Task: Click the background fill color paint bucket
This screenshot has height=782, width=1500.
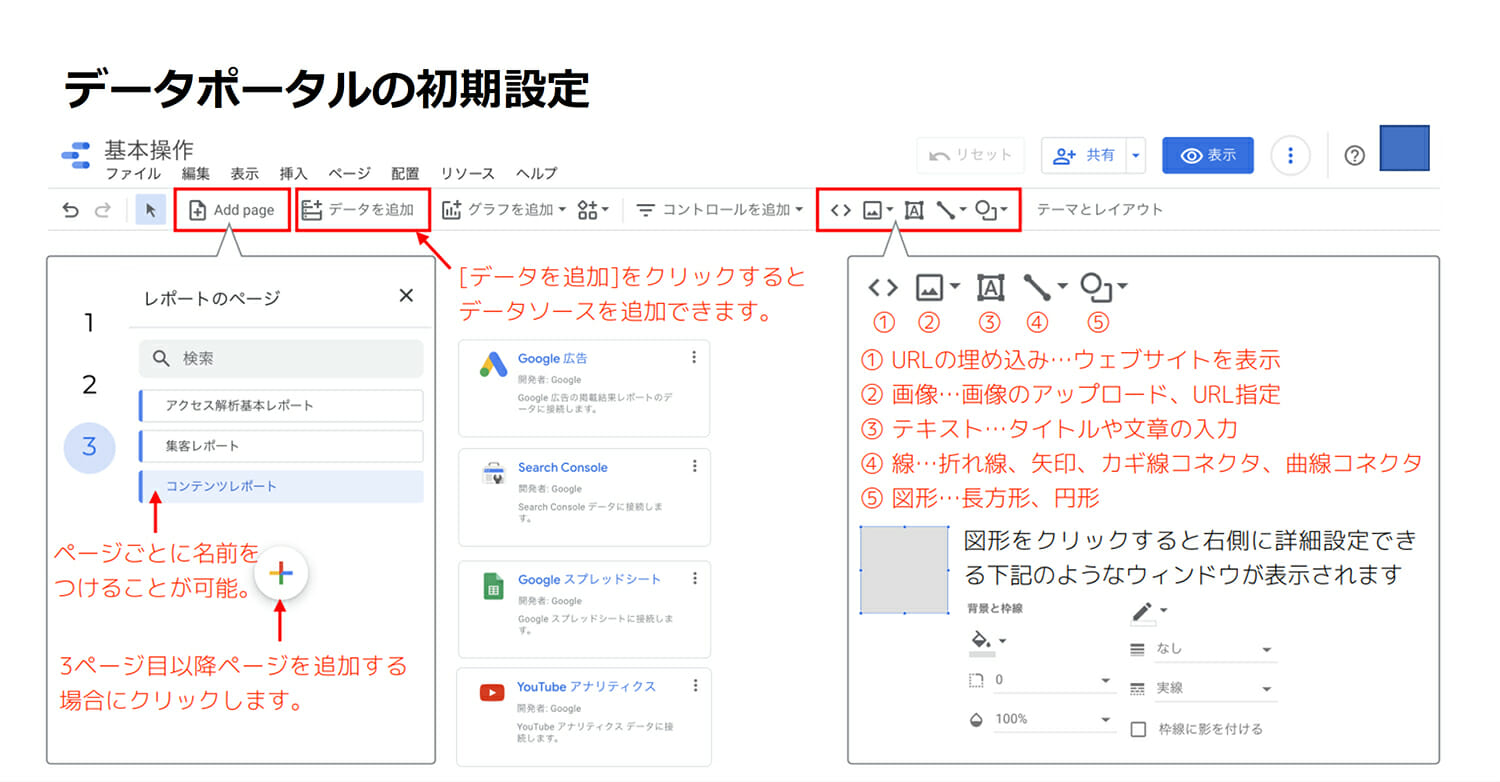Action: point(981,639)
